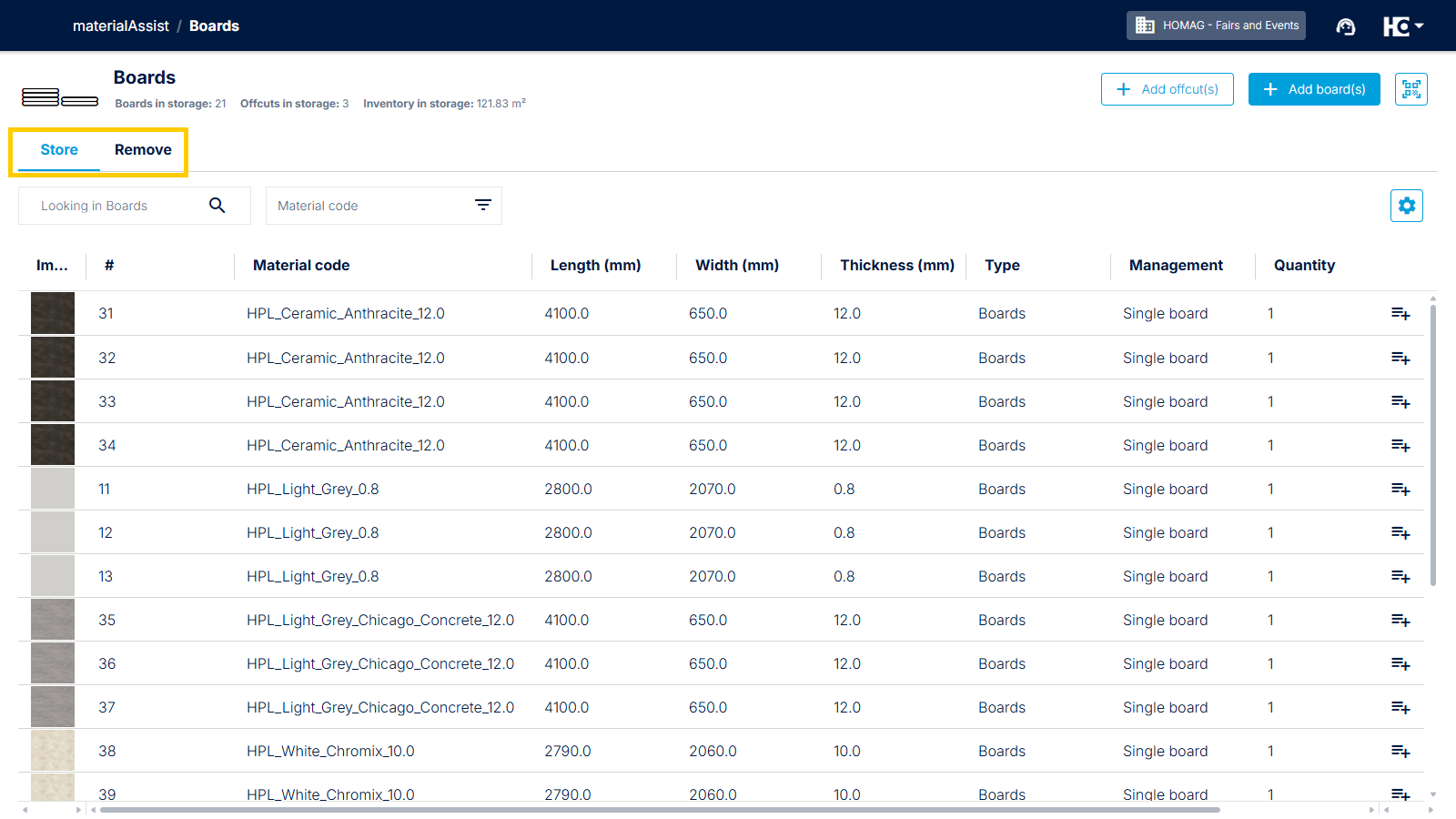Open thumbnail of board 34
Viewport: 1456px width, 819px height.
53,445
